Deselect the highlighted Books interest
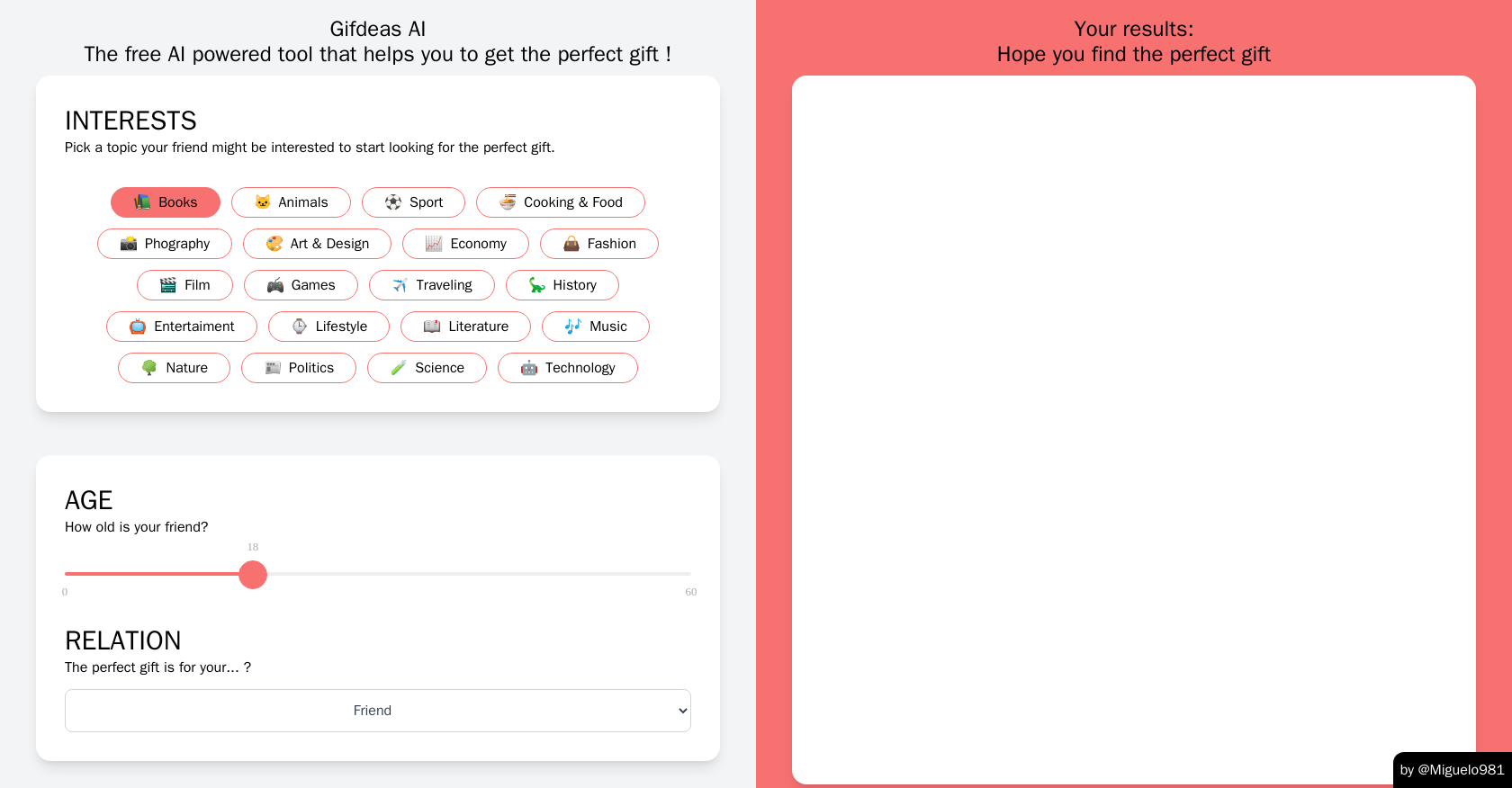 click(x=166, y=202)
